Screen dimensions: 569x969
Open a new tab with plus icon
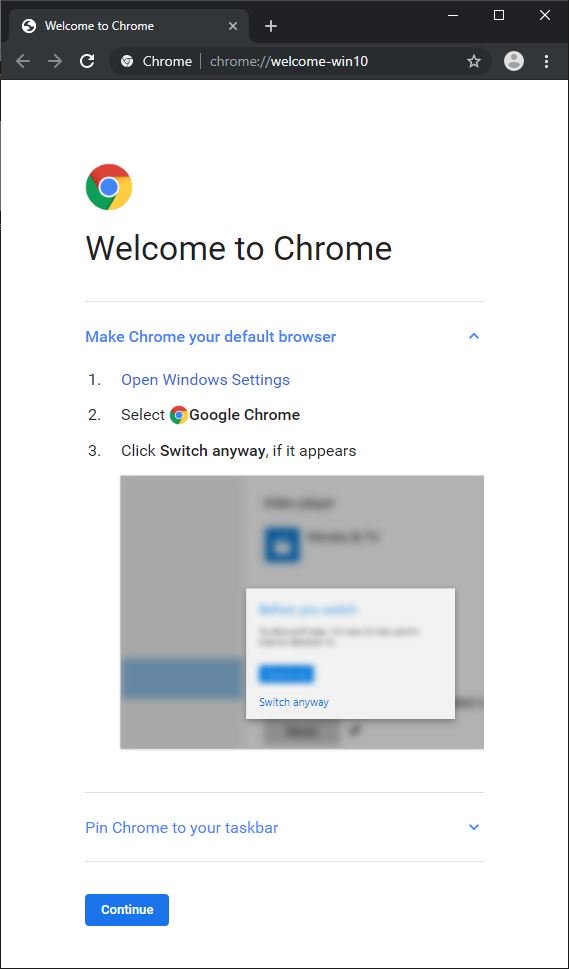click(x=271, y=26)
